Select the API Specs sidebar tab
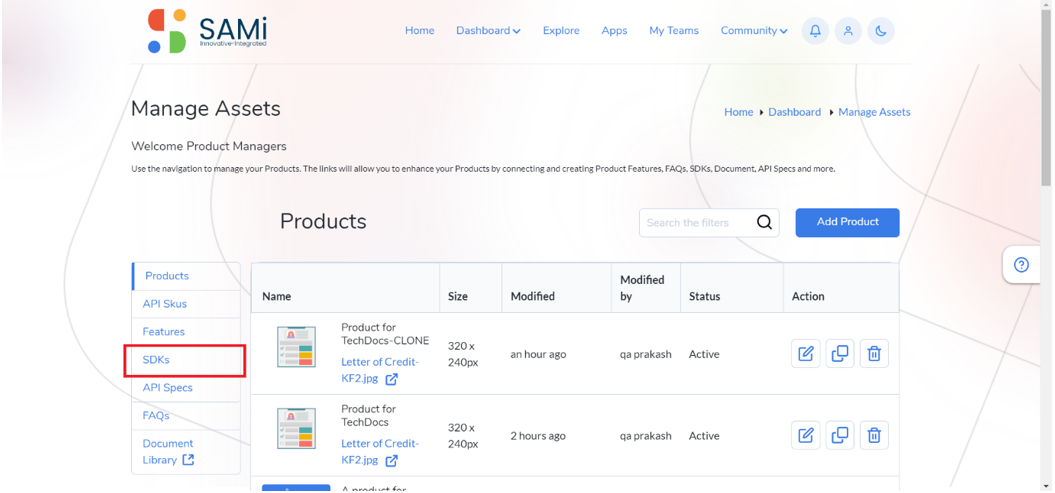This screenshot has height=493, width=1055. point(186,388)
